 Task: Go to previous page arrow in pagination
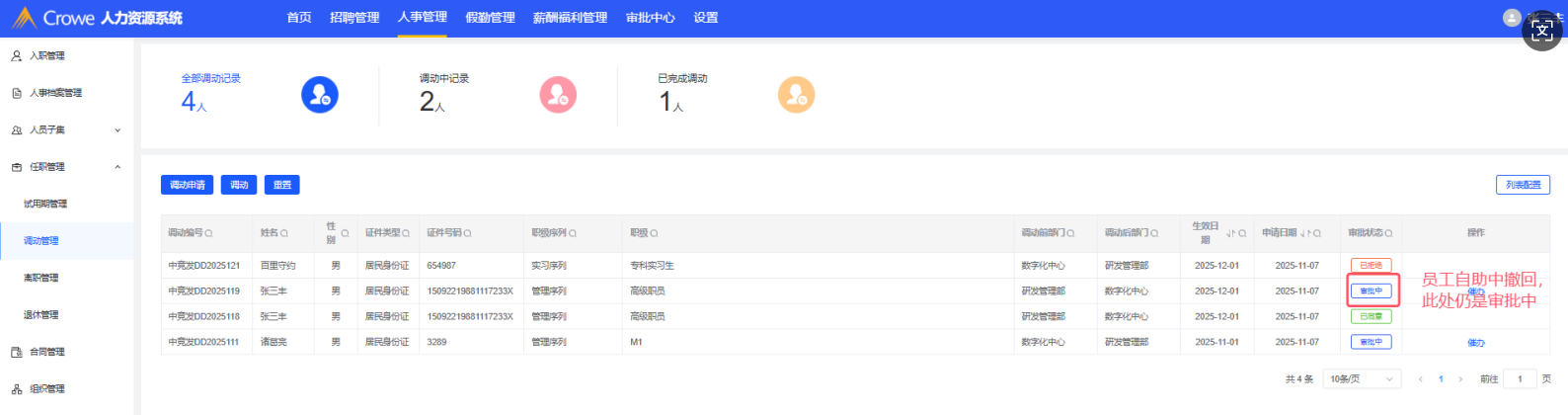click(1421, 379)
